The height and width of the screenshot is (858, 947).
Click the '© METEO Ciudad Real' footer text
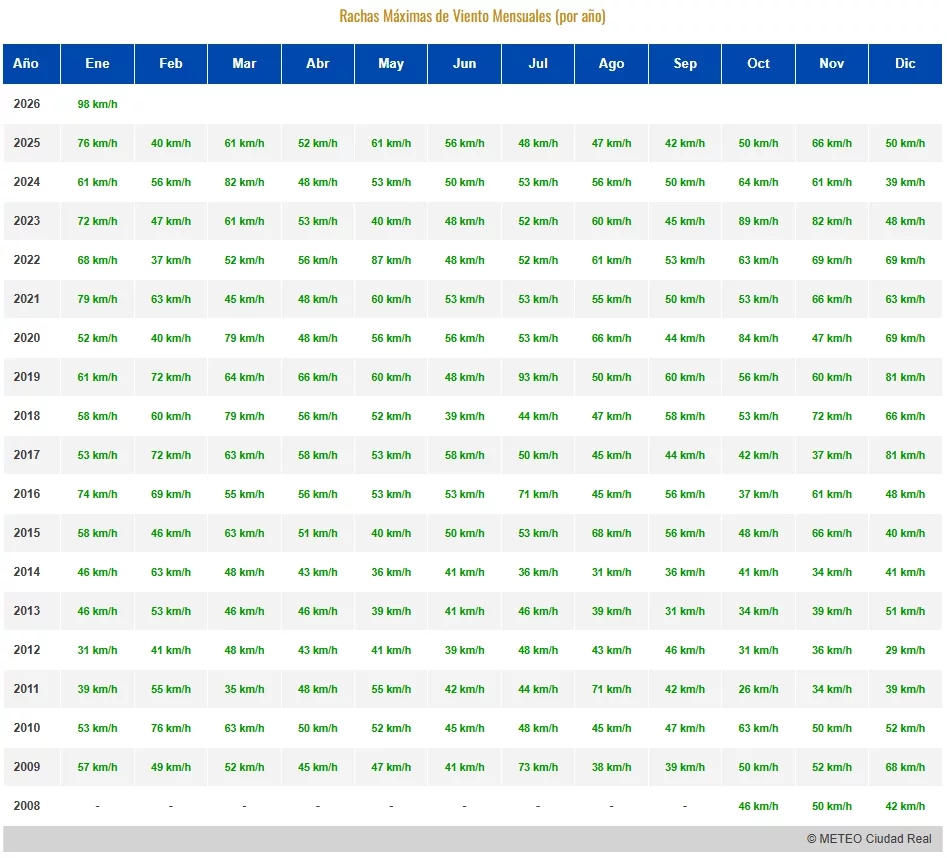869,839
